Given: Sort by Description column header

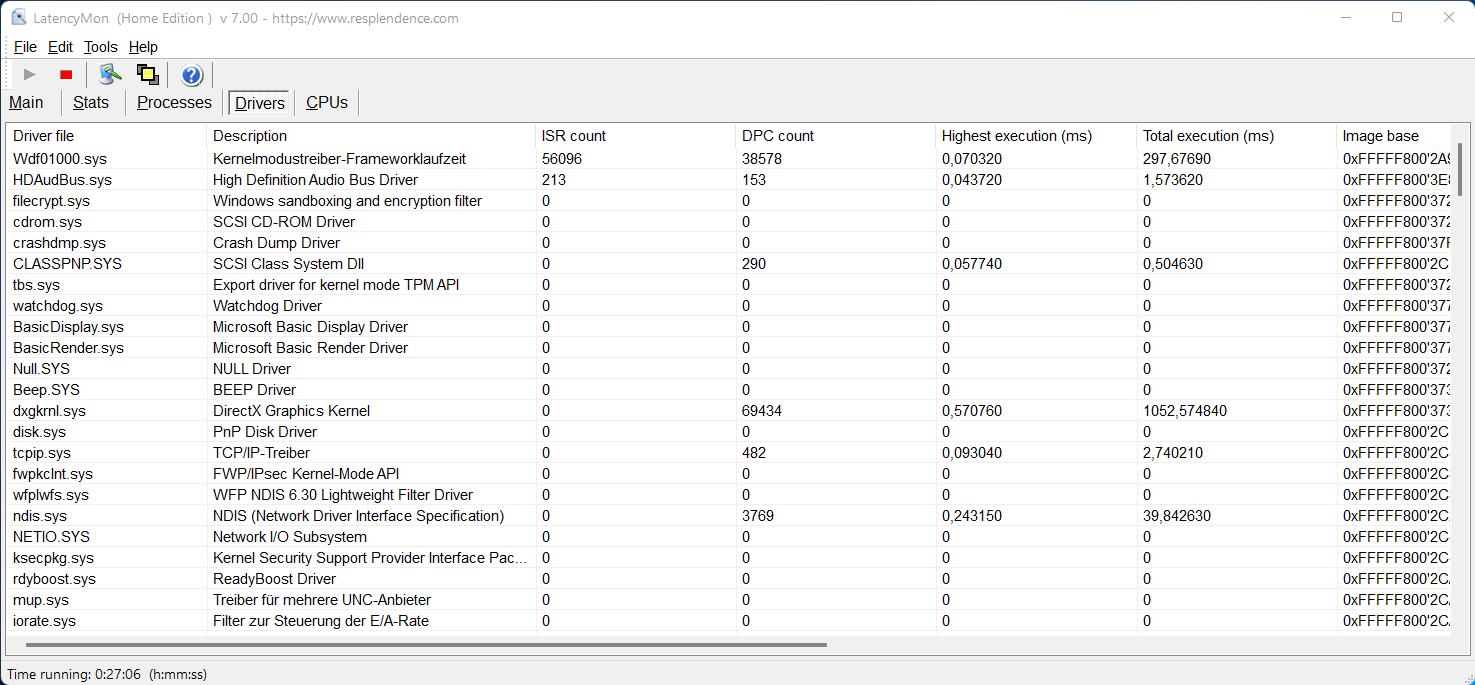Looking at the screenshot, I should [x=370, y=136].
